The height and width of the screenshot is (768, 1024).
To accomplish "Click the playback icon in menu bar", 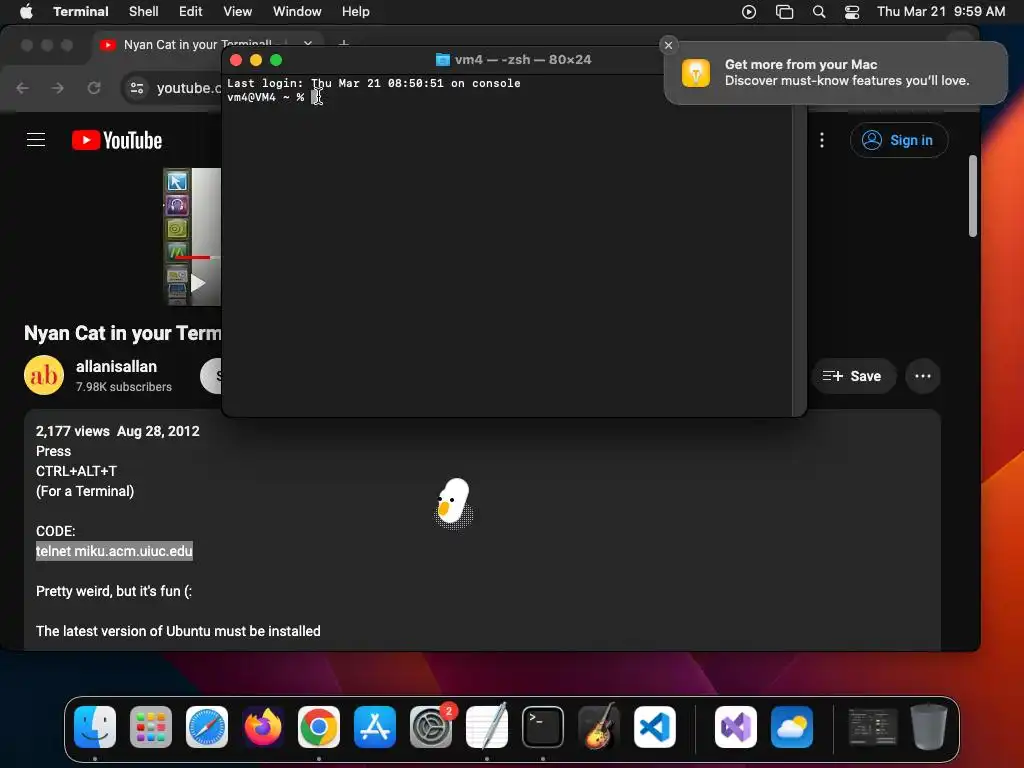I will point(749,12).
